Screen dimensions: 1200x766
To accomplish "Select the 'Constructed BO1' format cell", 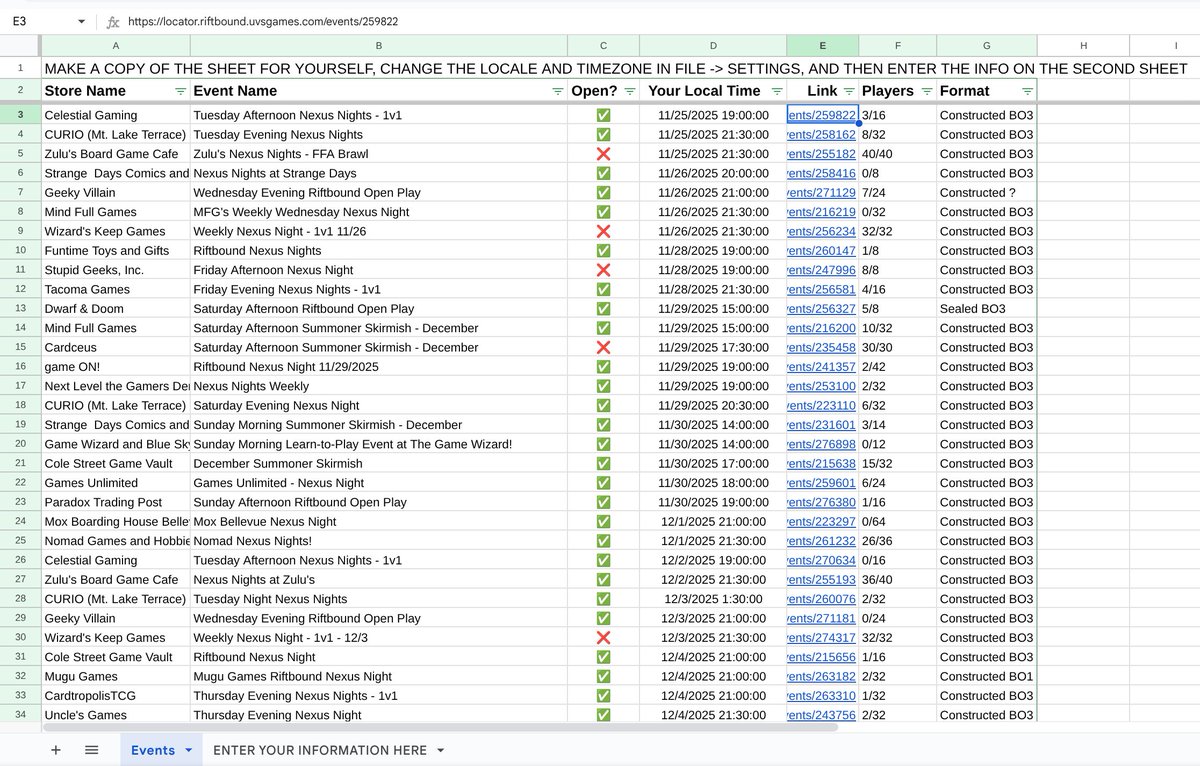I will (x=987, y=676).
